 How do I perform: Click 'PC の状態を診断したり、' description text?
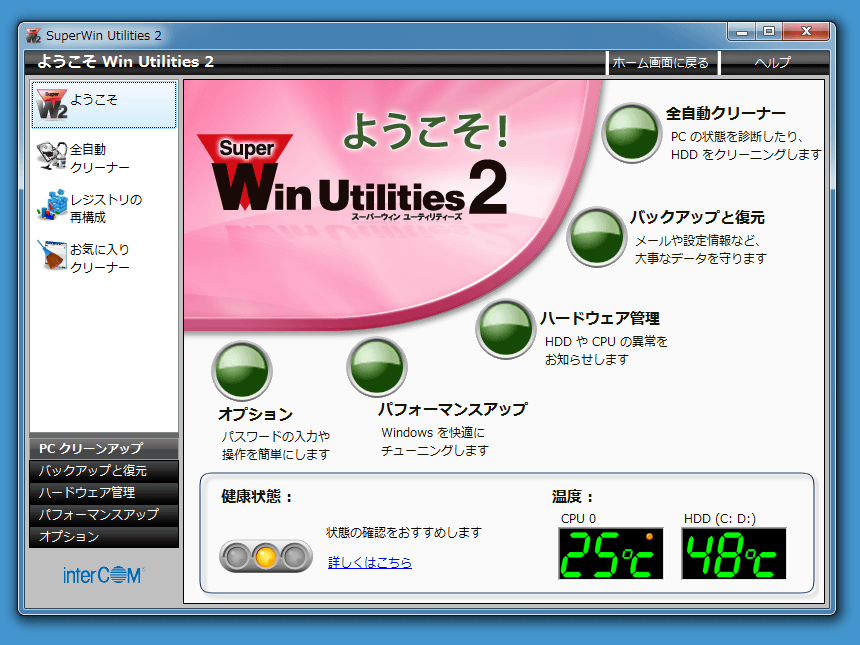point(737,137)
